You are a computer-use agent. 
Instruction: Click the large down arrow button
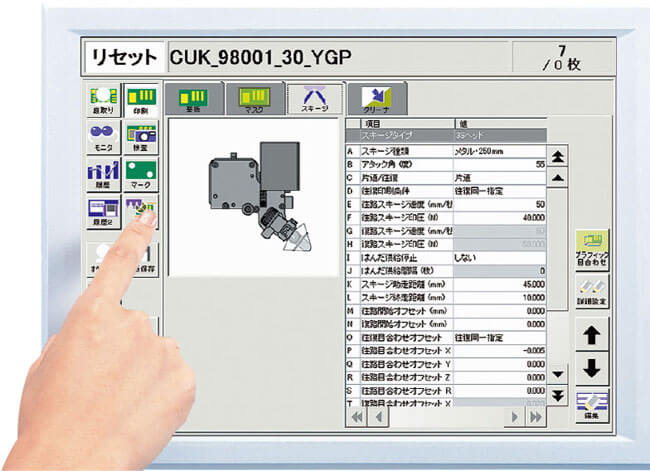[x=591, y=367]
